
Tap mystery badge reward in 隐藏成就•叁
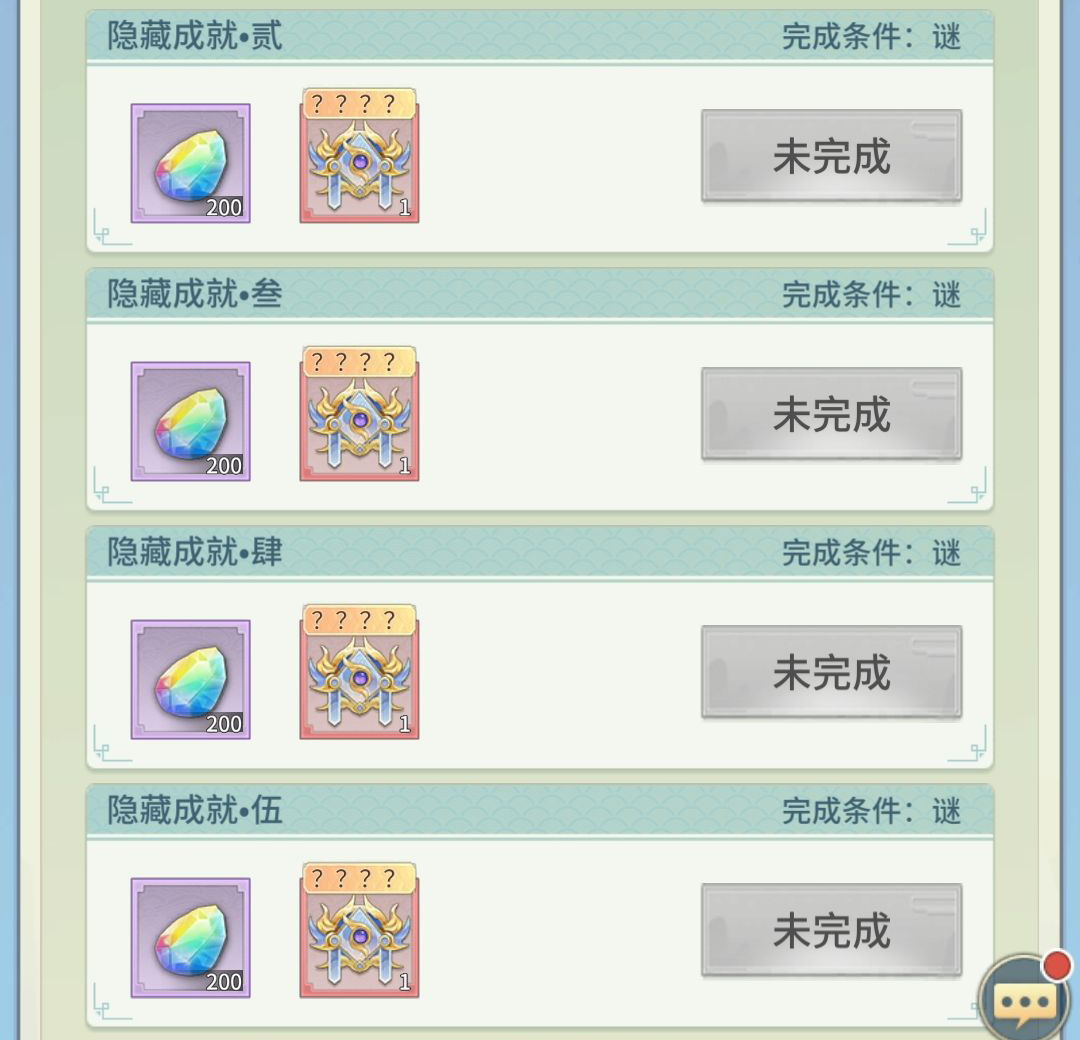point(359,414)
